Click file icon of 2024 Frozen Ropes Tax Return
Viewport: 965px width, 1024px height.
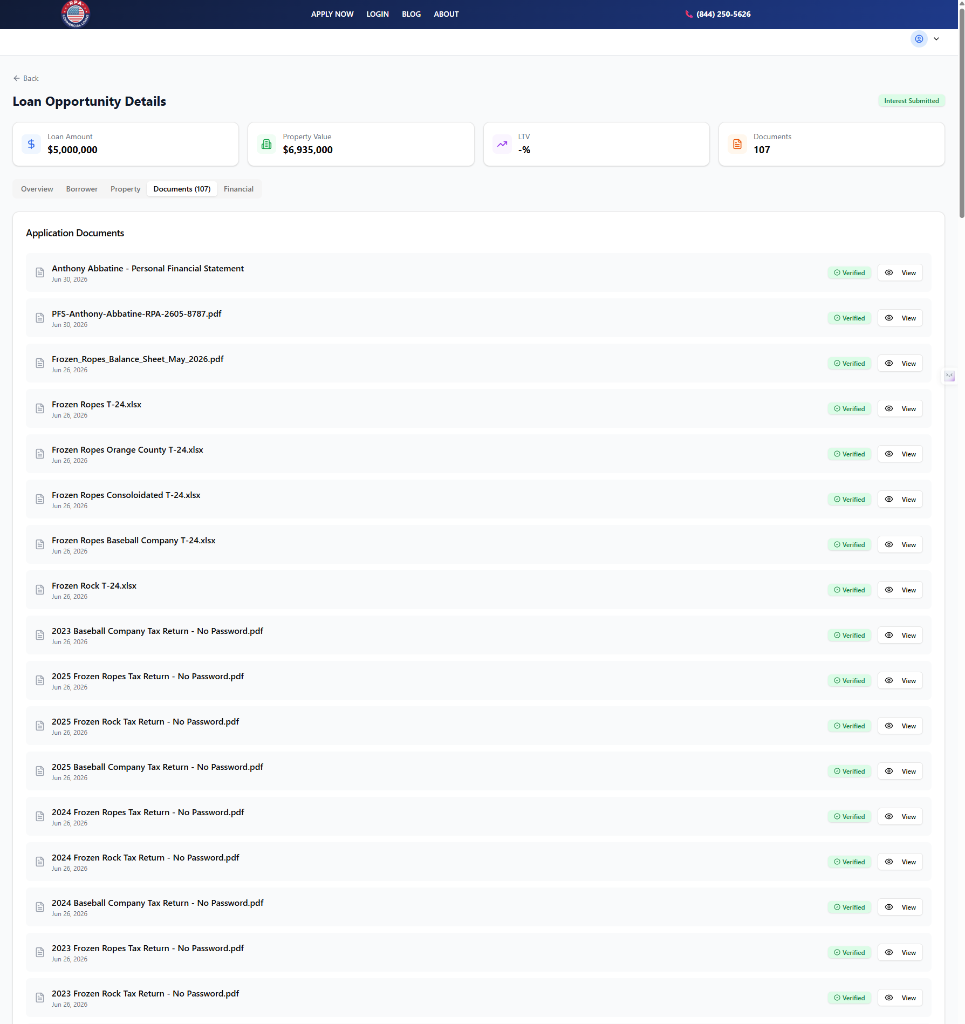click(x=40, y=816)
